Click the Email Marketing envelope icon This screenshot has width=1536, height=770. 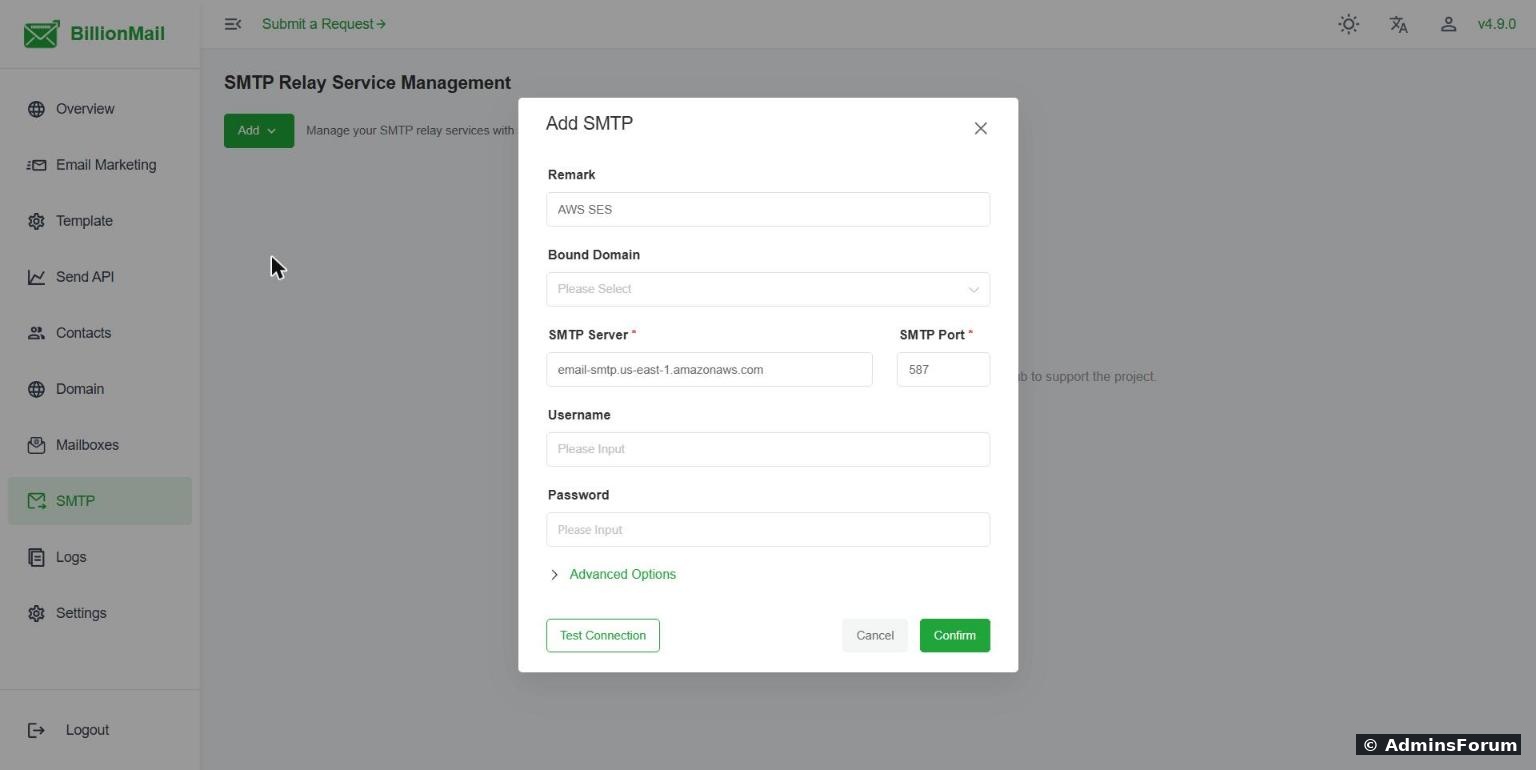tap(36, 165)
